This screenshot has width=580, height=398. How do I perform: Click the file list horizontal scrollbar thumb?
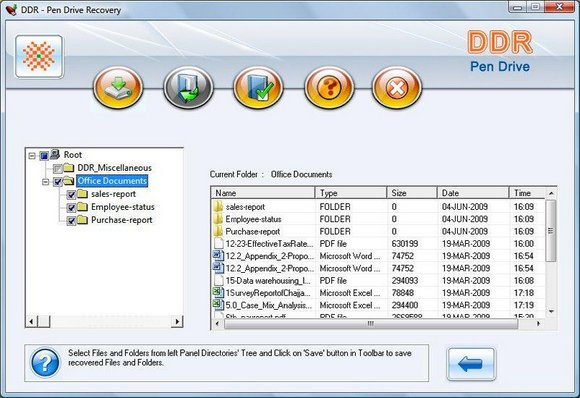pos(371,324)
